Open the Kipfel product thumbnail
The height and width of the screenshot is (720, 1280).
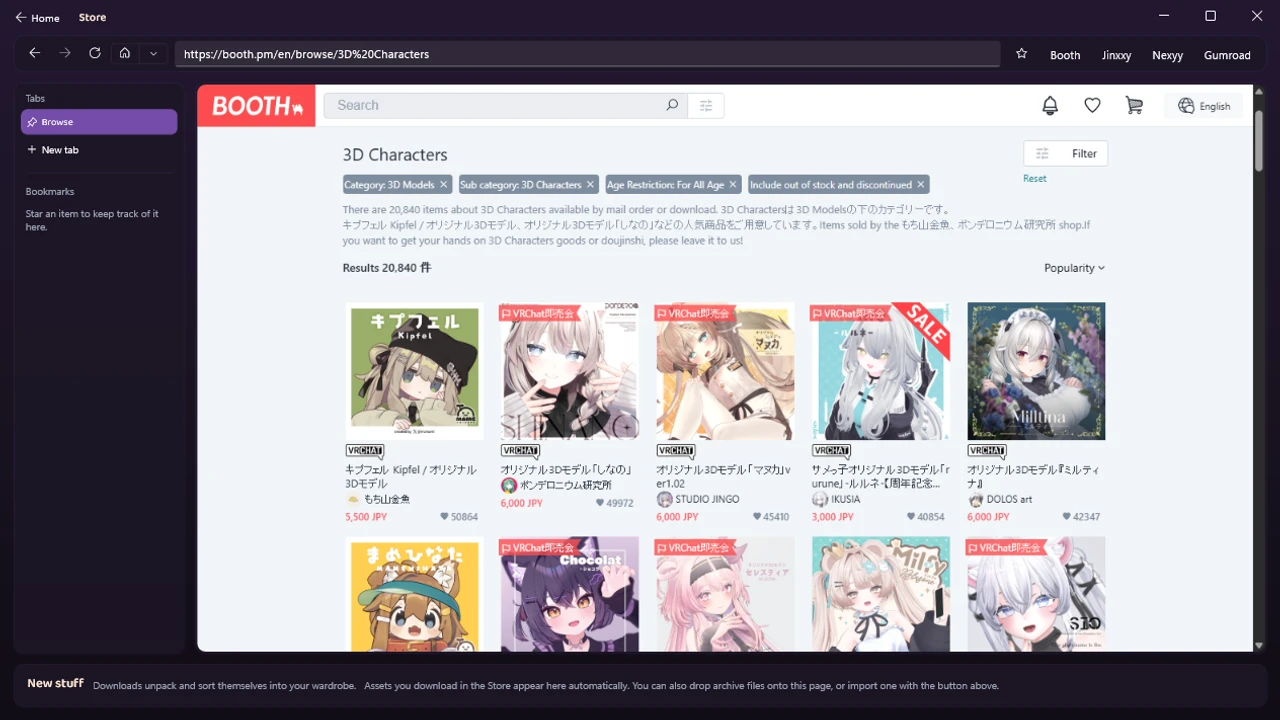(x=414, y=371)
